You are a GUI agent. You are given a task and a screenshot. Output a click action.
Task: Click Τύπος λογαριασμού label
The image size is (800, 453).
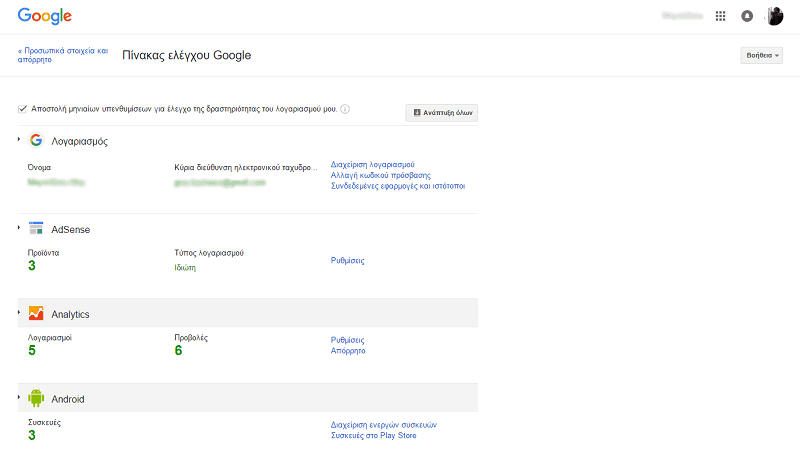pyautogui.click(x=209, y=253)
